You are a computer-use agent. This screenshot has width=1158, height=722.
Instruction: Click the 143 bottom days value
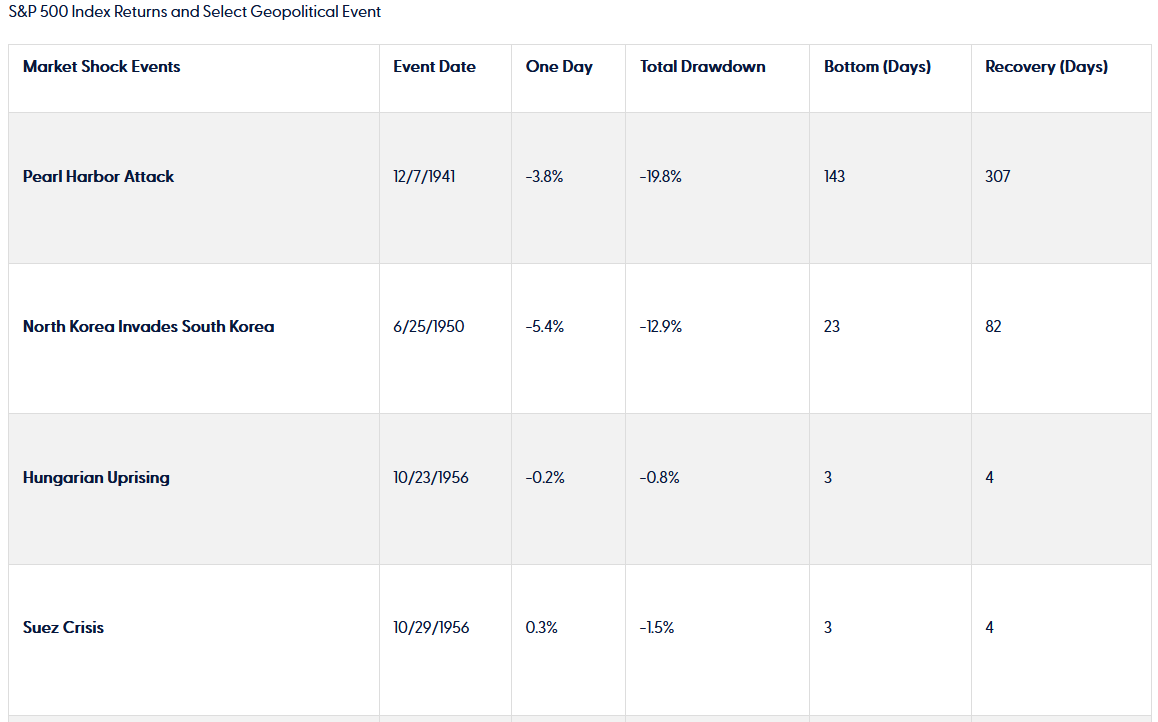click(x=834, y=177)
